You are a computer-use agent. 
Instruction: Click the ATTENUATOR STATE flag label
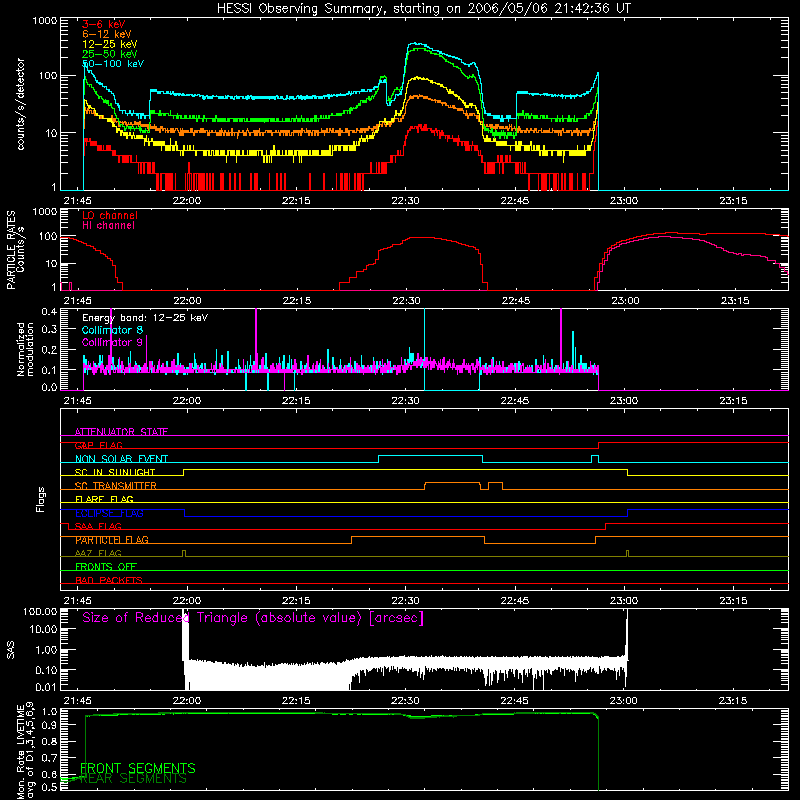click(121, 432)
